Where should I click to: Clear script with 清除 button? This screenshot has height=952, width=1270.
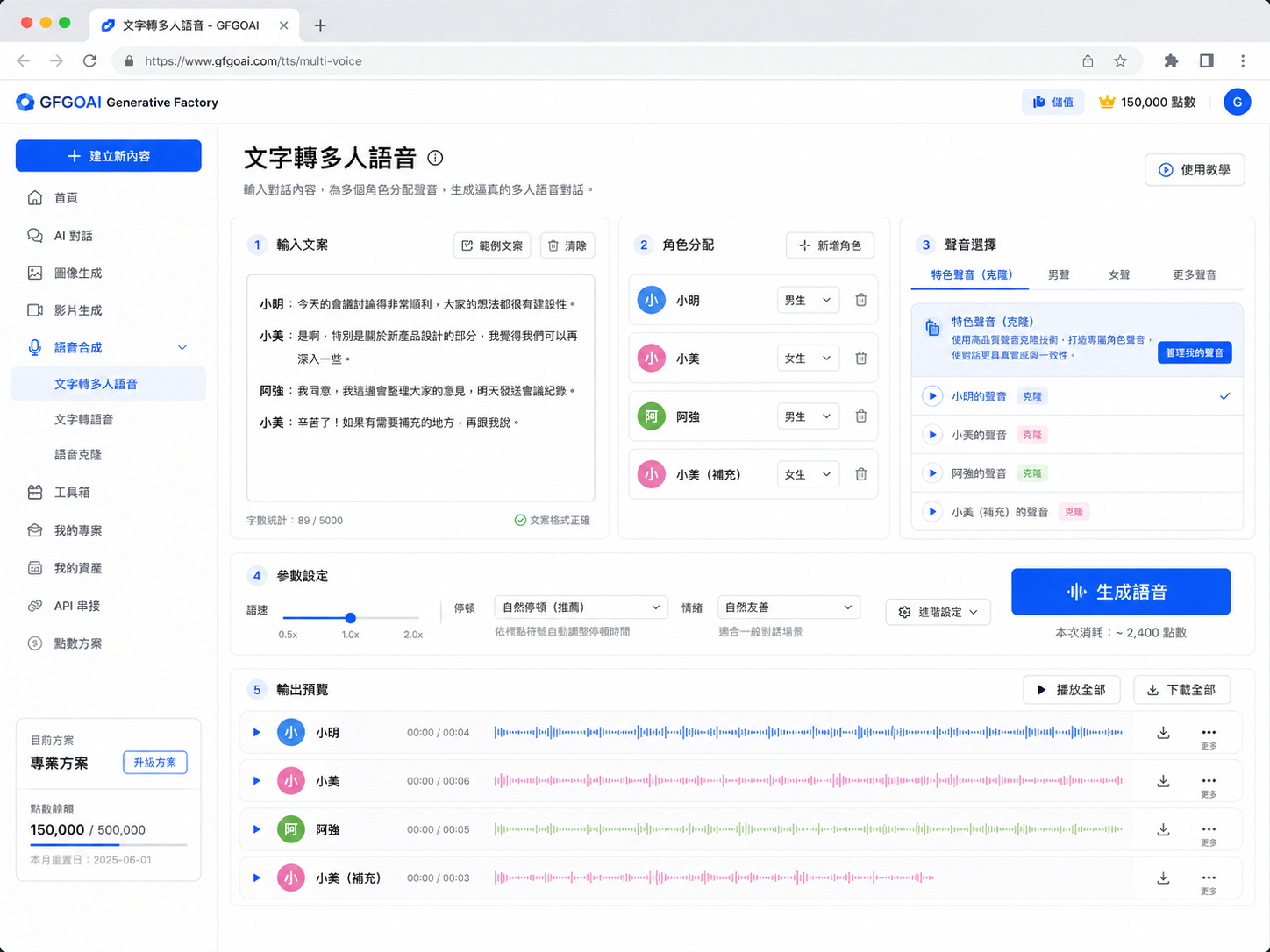tap(567, 245)
